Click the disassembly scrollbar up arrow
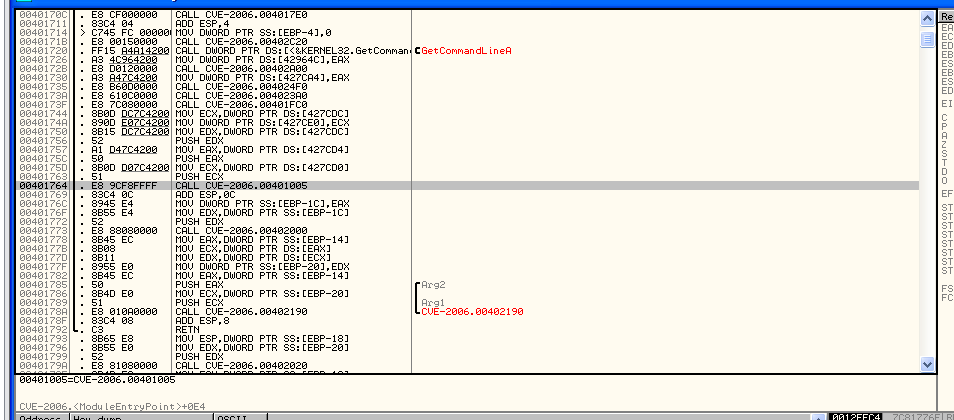 [x=927, y=19]
